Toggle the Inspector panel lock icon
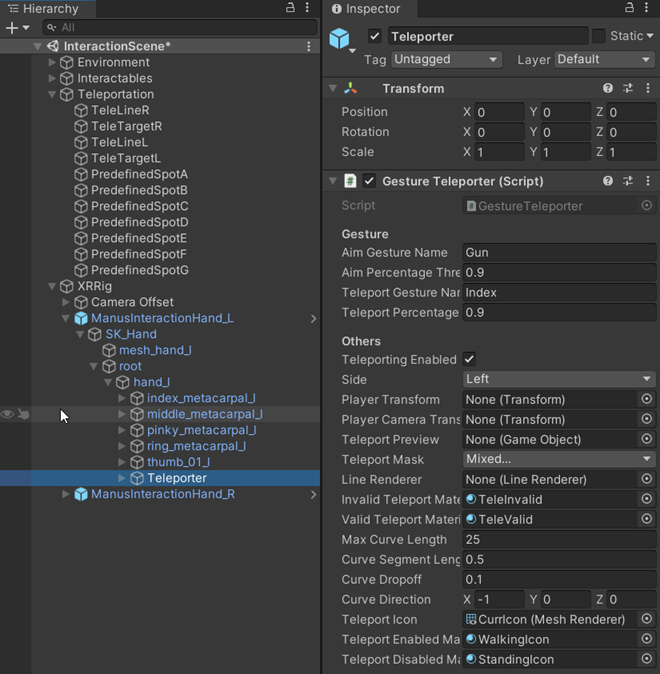Screen dimensions: 660x674 [x=628, y=8]
